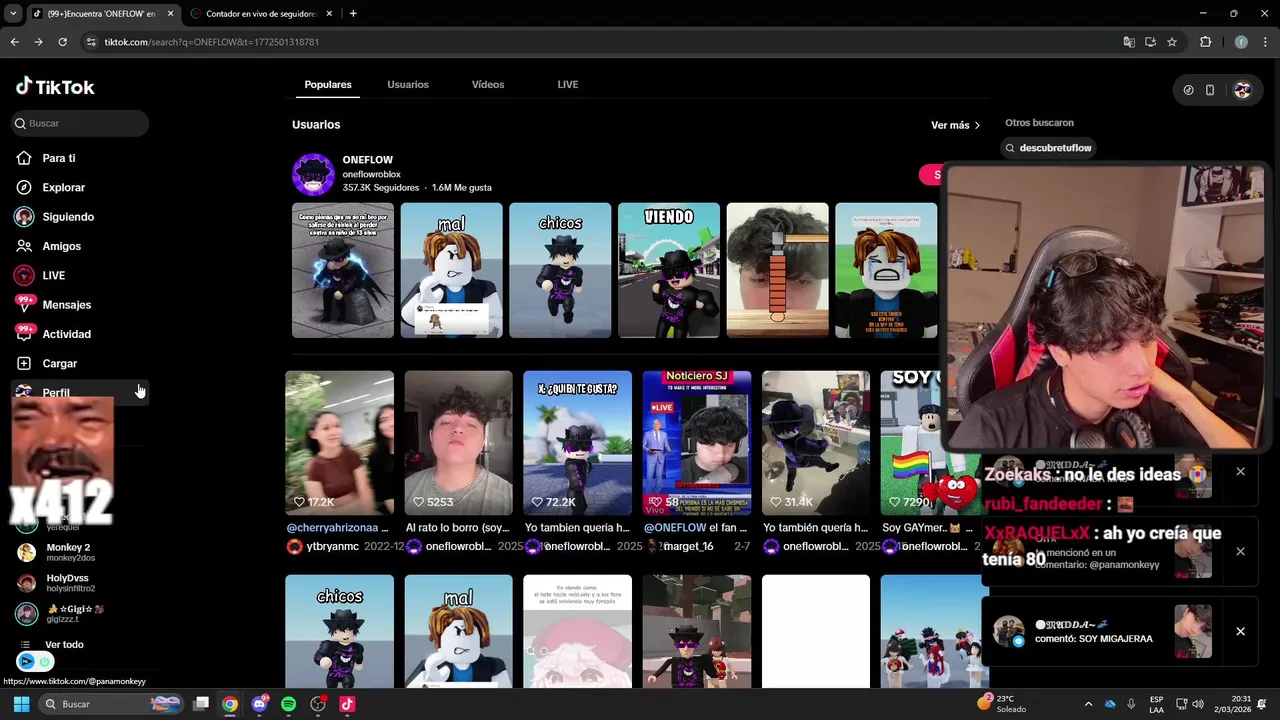
Task: Reload the page
Action: click(62, 42)
